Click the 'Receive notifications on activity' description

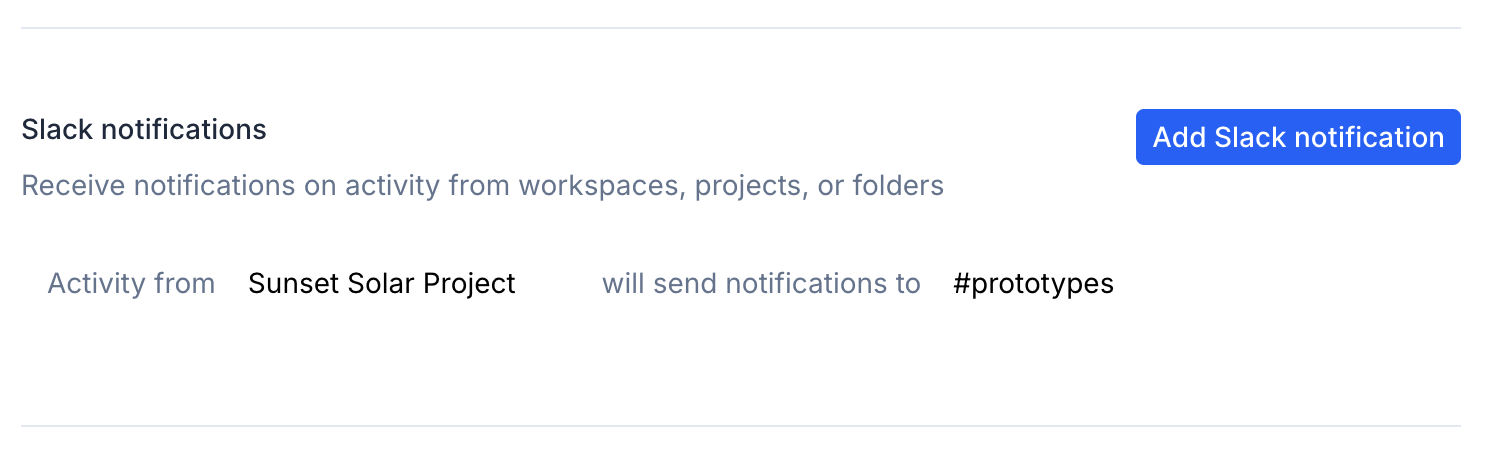(x=482, y=186)
